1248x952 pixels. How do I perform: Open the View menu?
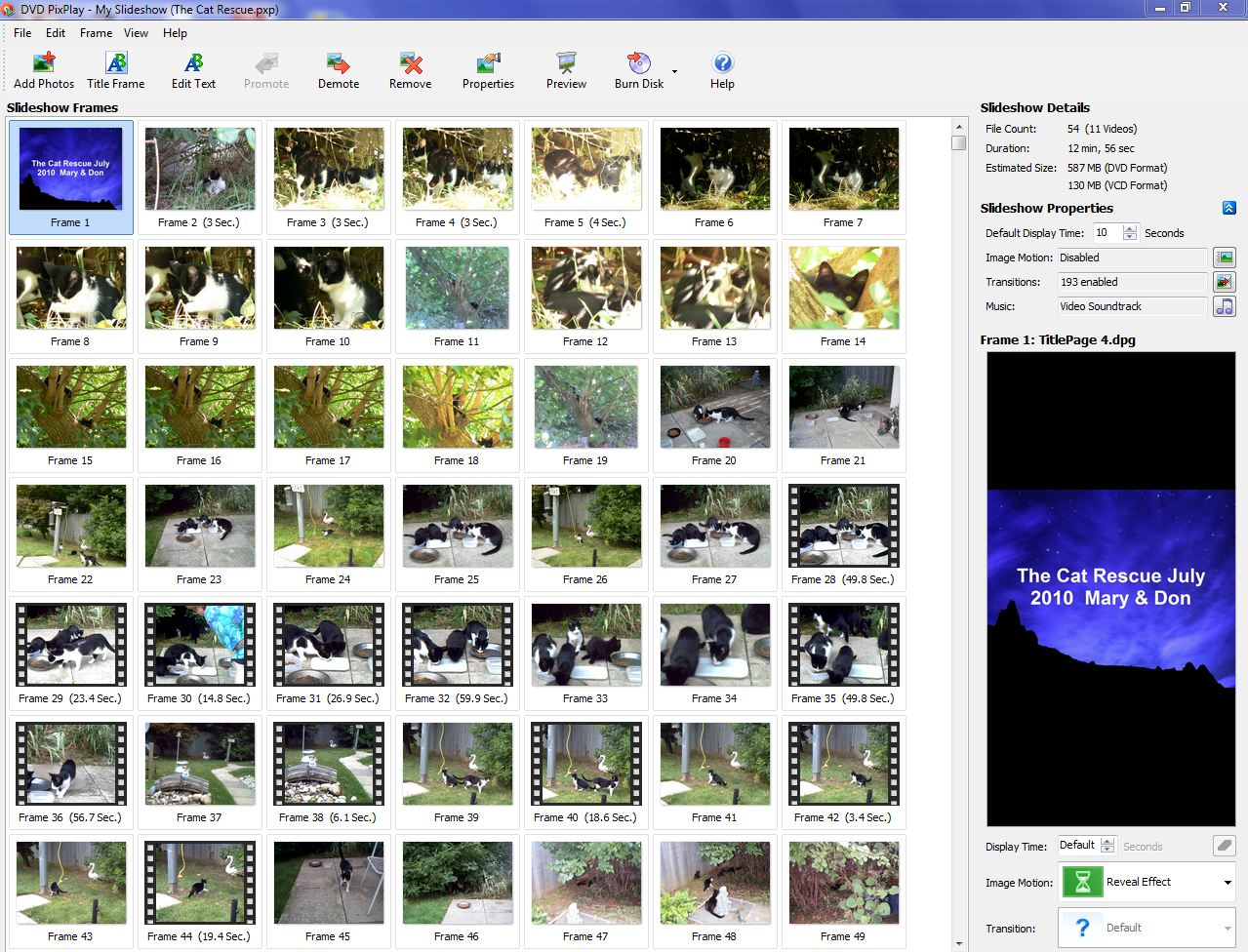pyautogui.click(x=136, y=33)
